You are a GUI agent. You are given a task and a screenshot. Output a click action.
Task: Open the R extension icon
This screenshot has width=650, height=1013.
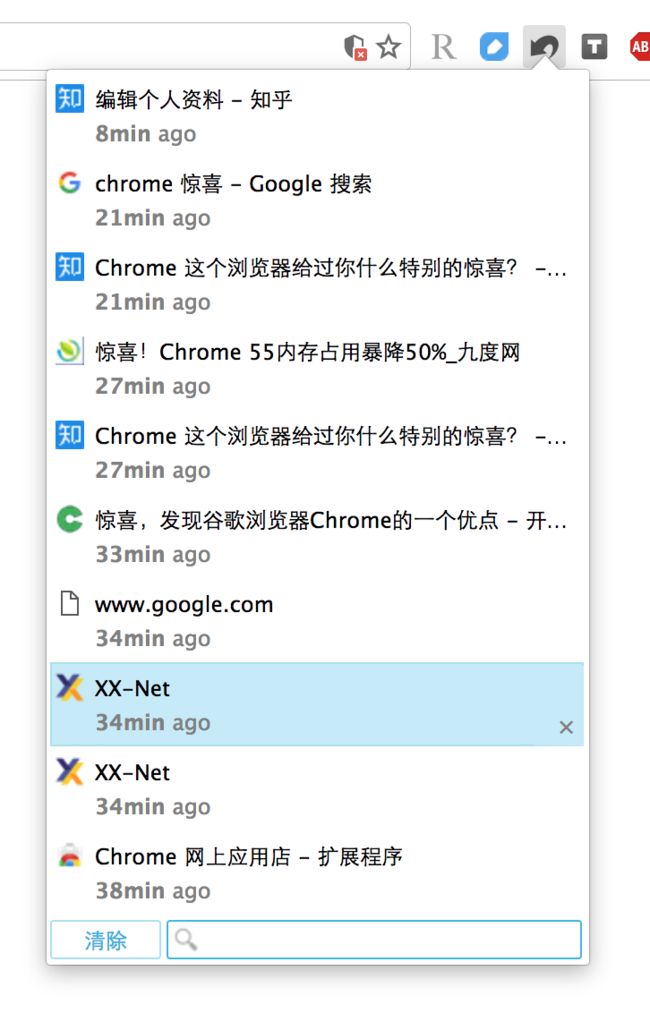click(x=443, y=47)
